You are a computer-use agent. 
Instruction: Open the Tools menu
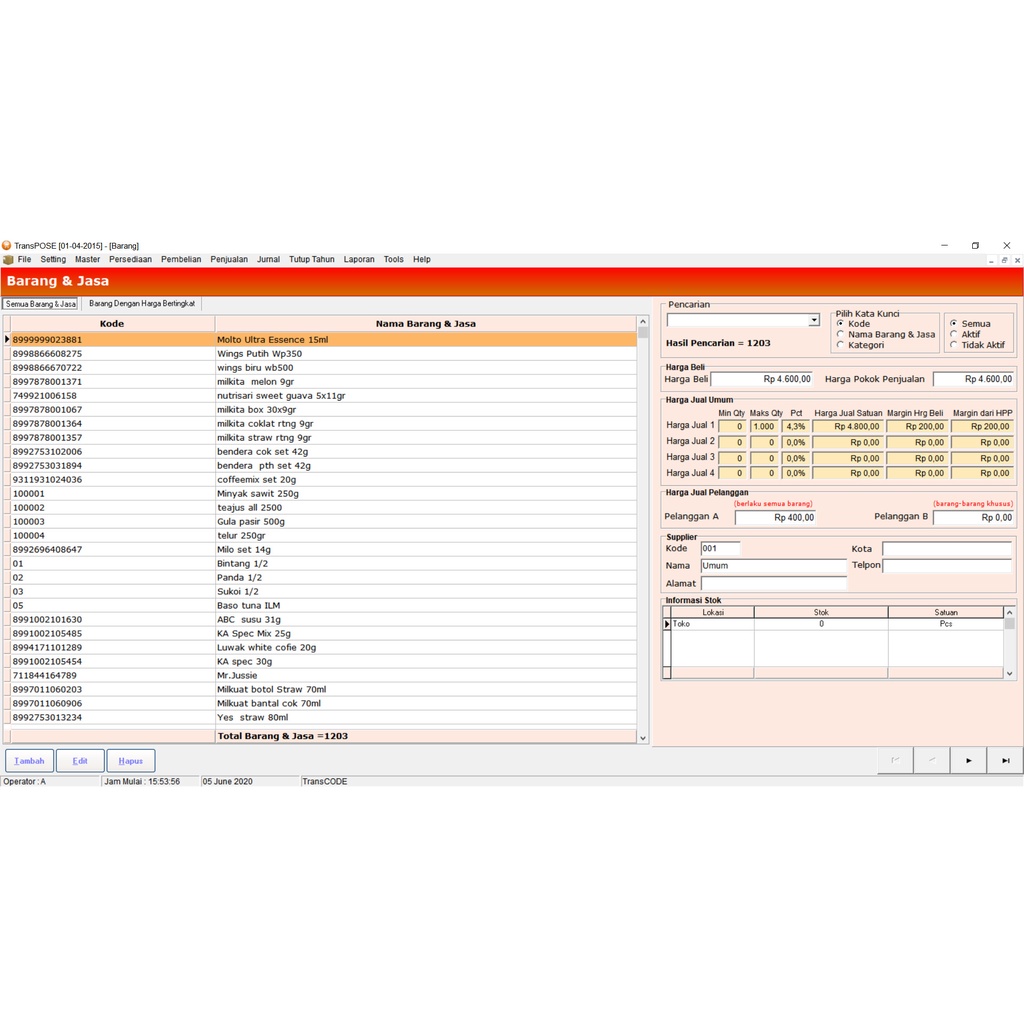coord(393,259)
